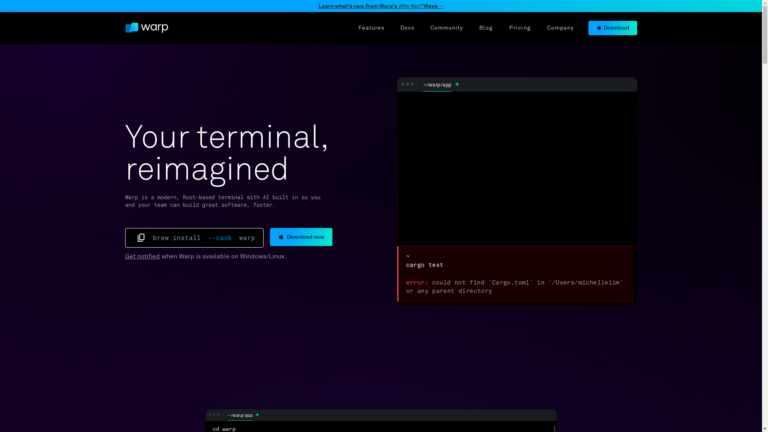Open the Features menu item
This screenshot has width=768, height=432.
pyautogui.click(x=371, y=28)
